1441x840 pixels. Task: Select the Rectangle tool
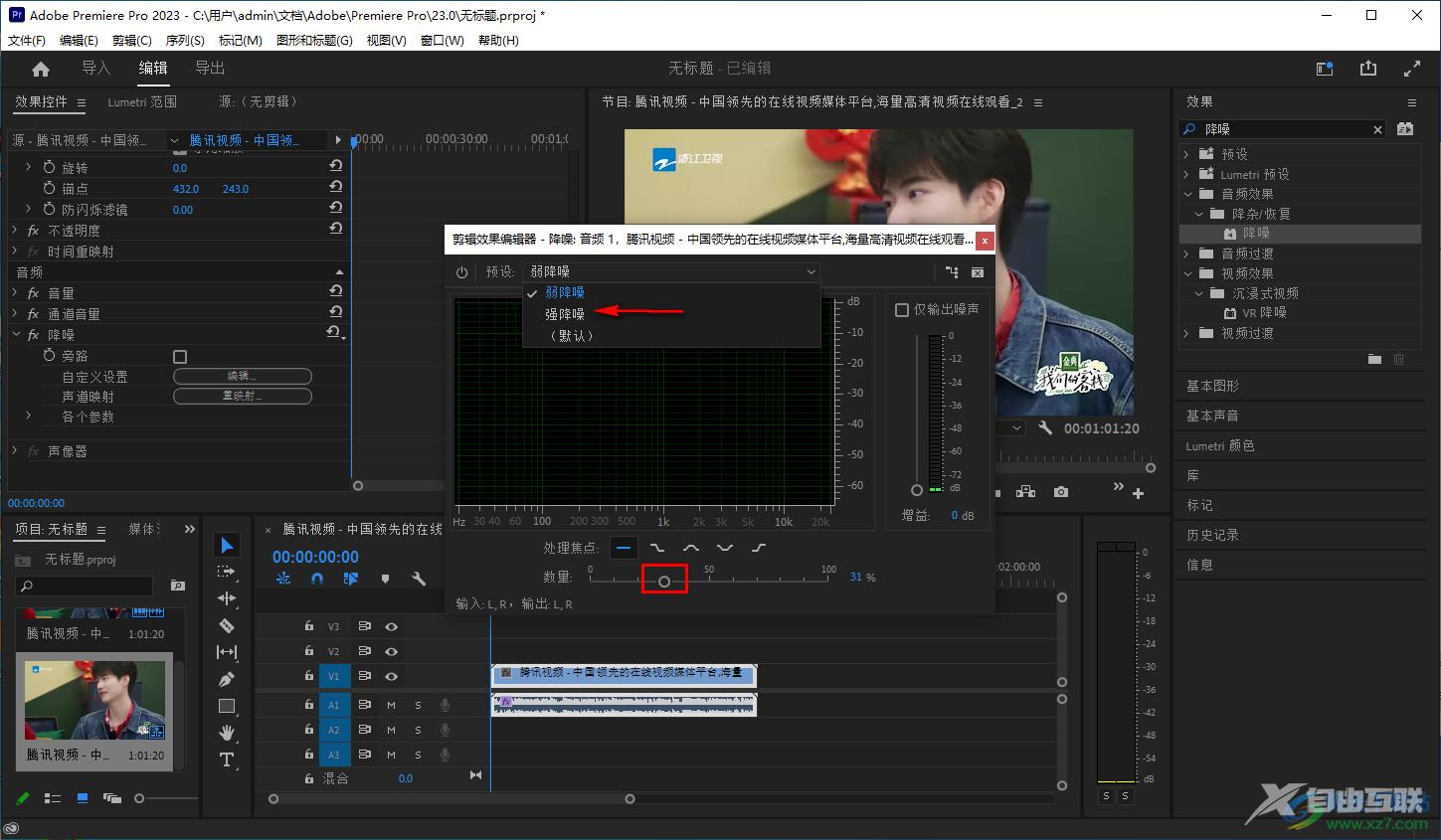click(x=227, y=706)
